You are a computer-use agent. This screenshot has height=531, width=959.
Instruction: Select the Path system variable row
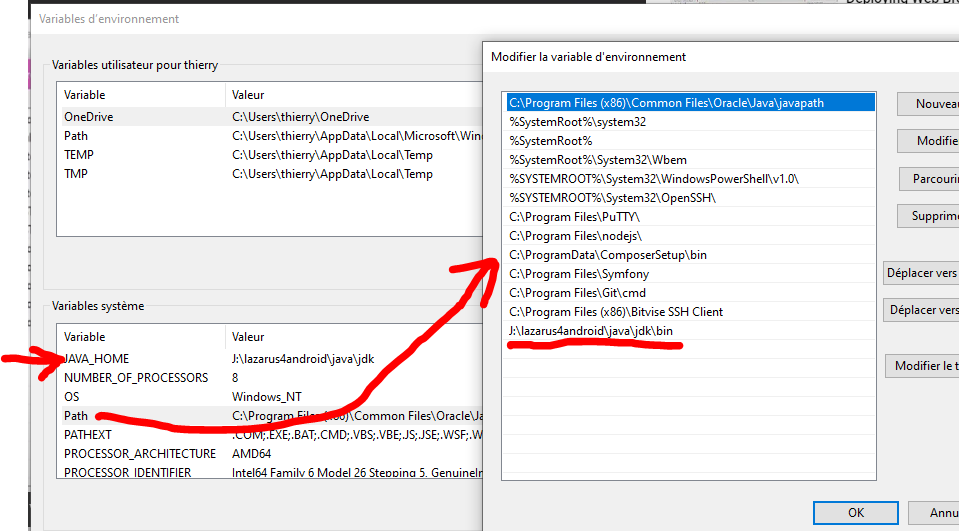coord(76,416)
